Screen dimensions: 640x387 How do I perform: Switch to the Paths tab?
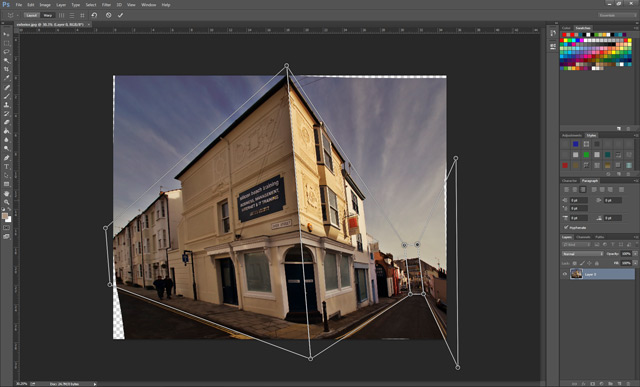point(600,237)
